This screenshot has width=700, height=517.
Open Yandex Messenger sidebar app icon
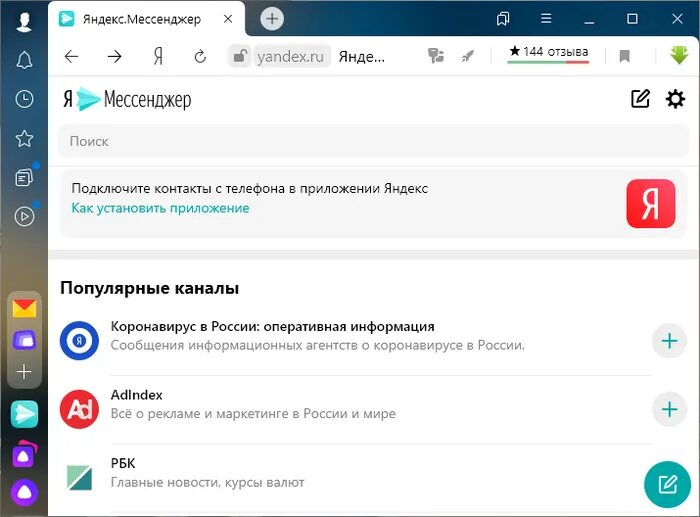pos(24,414)
